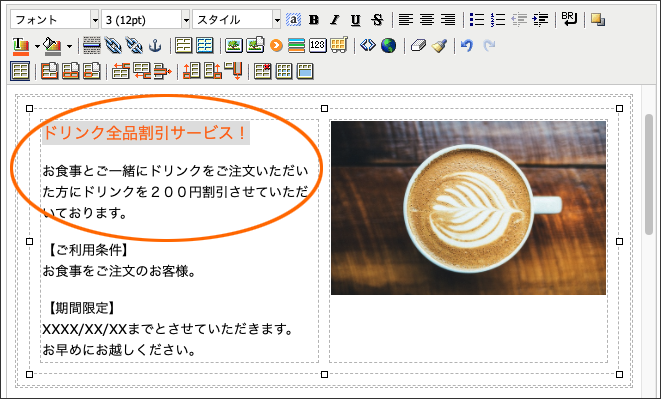The width and height of the screenshot is (661, 399).
Task: Click the line お早めにお越しください。
Action: point(119,350)
